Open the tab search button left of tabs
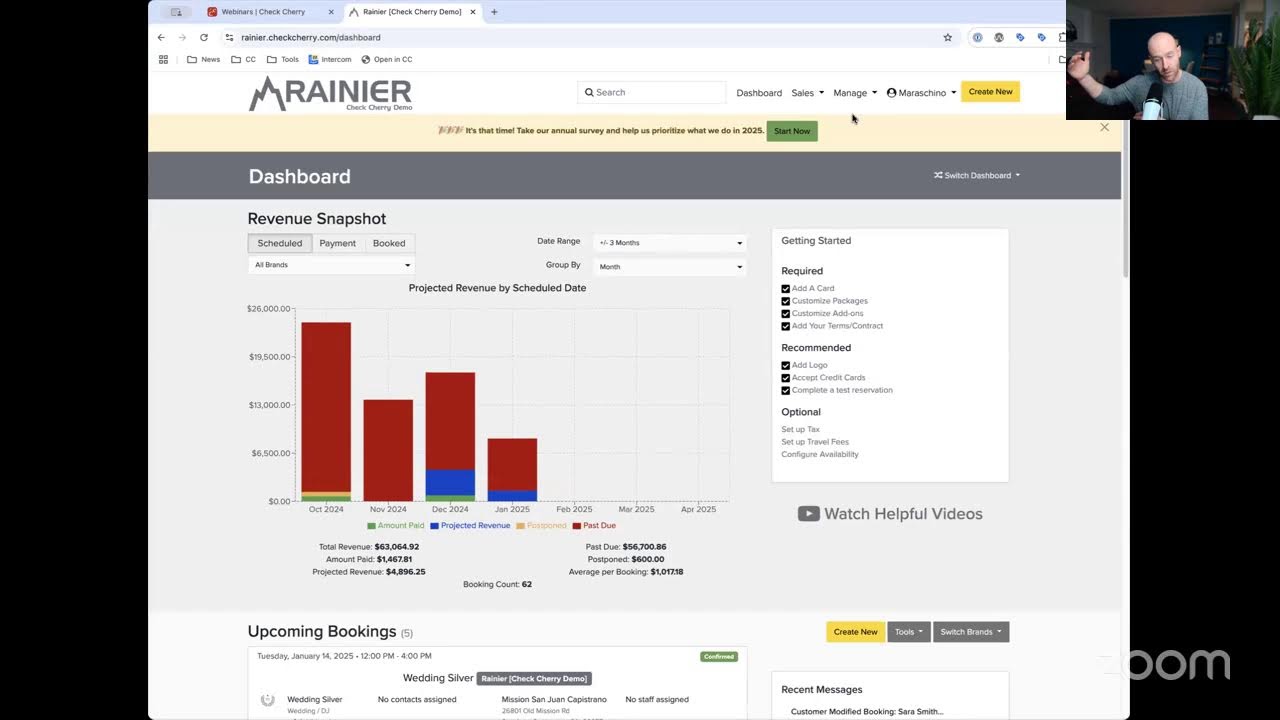 tap(176, 12)
